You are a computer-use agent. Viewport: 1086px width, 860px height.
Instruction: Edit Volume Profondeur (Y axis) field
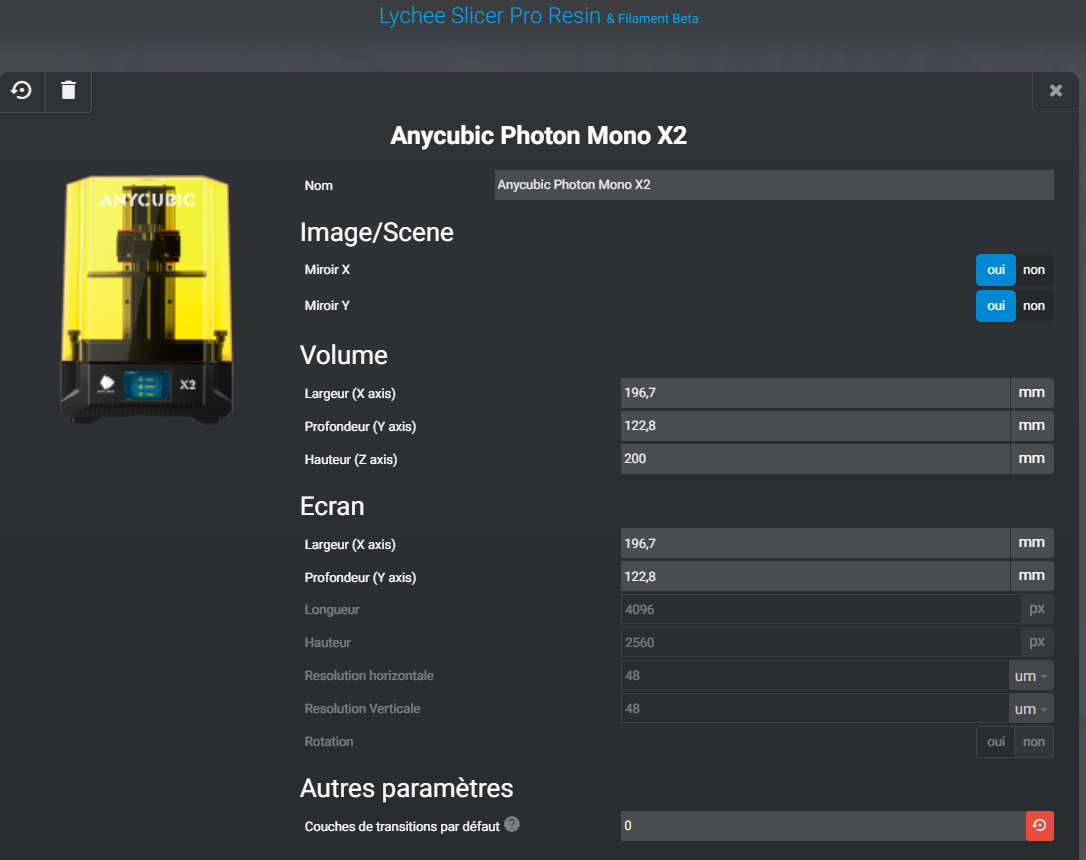click(815, 426)
